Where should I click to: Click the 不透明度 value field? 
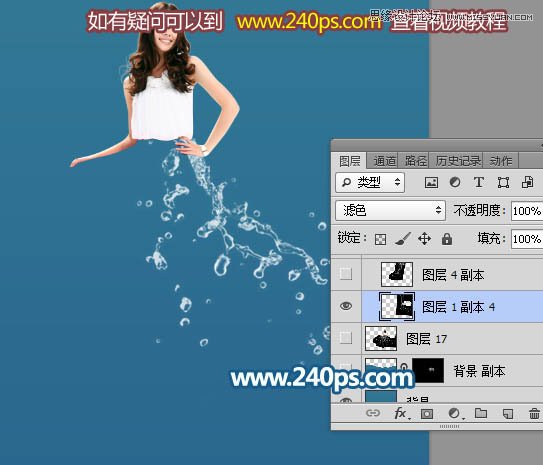527,211
